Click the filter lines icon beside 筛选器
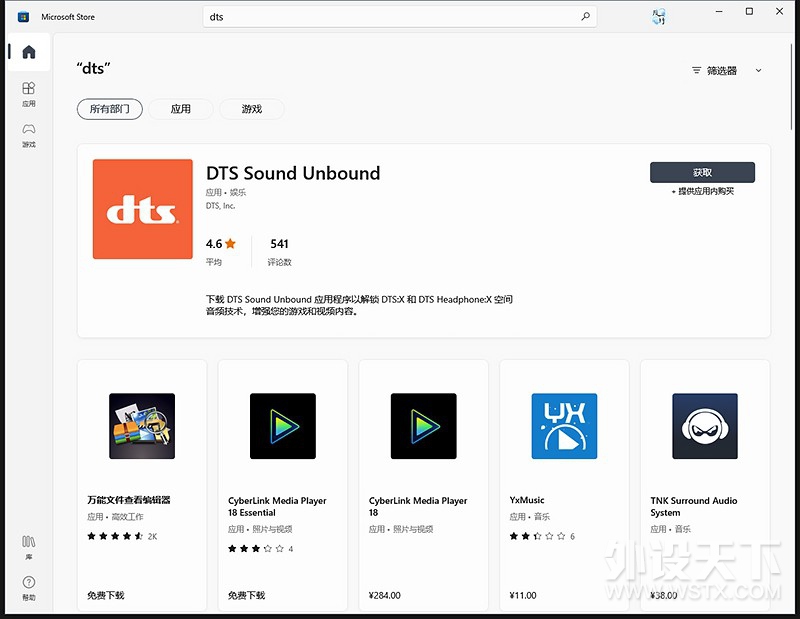800x619 pixels. [x=696, y=70]
